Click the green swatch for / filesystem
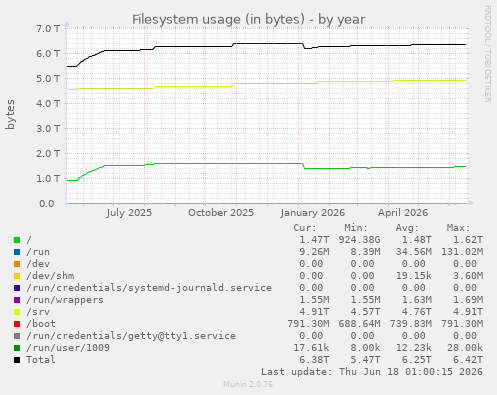This screenshot has width=497, height=395. point(17,240)
